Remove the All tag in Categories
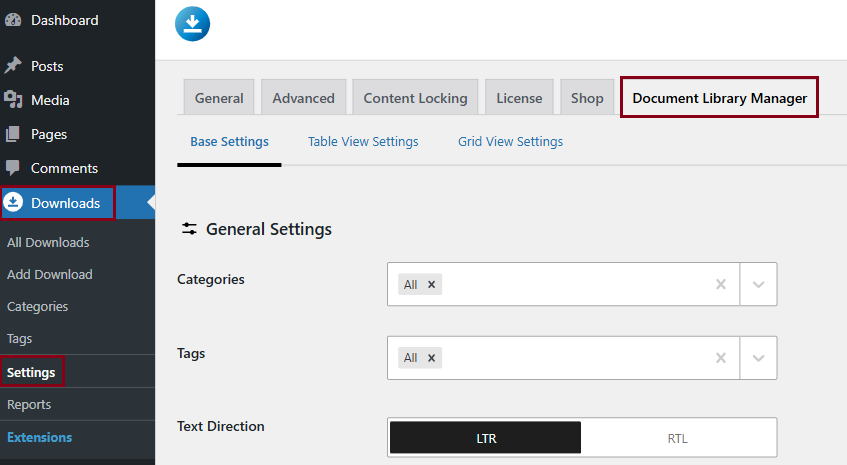 pyautogui.click(x=431, y=285)
